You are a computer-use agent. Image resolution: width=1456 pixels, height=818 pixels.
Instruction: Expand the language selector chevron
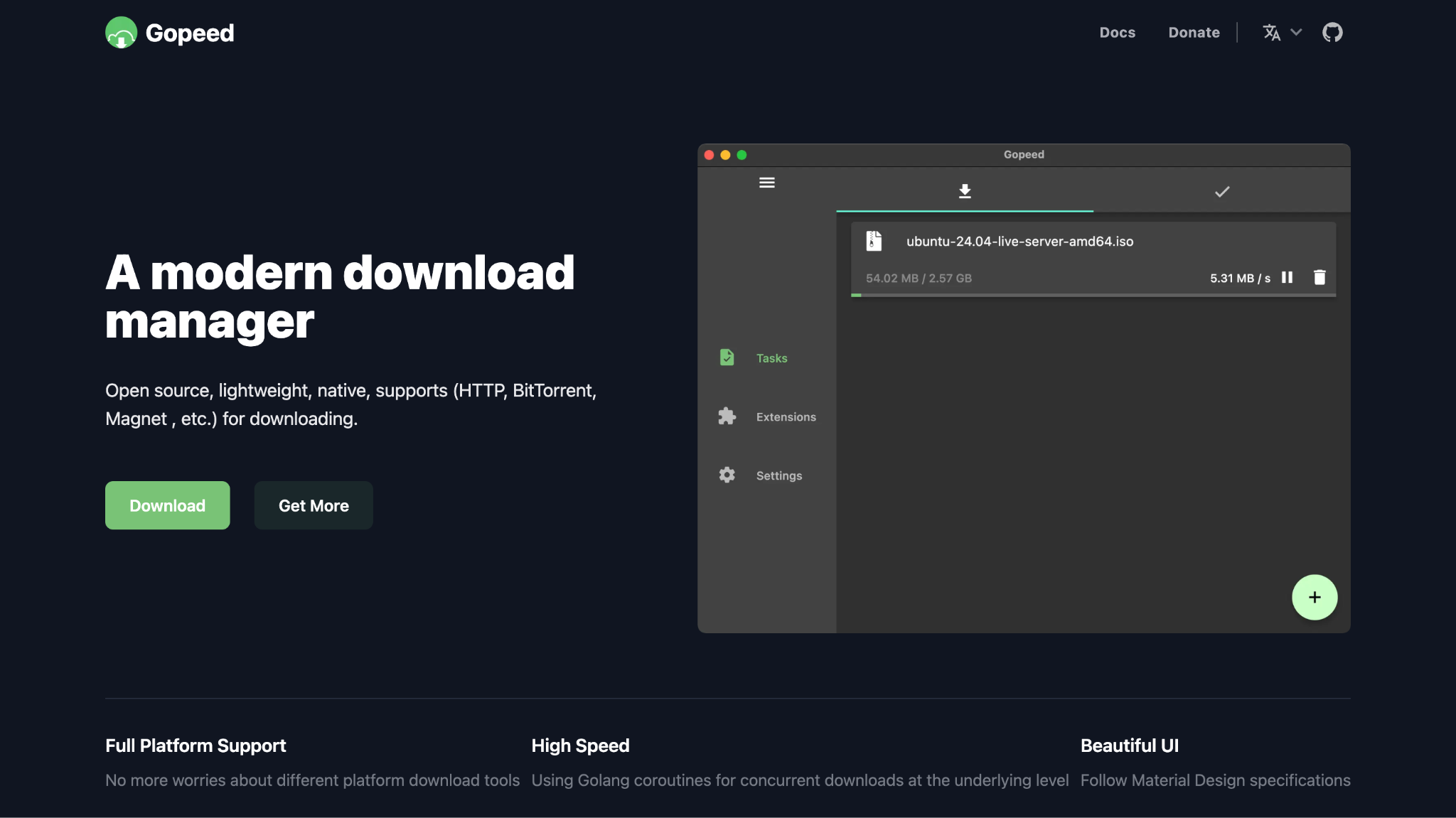[1297, 32]
